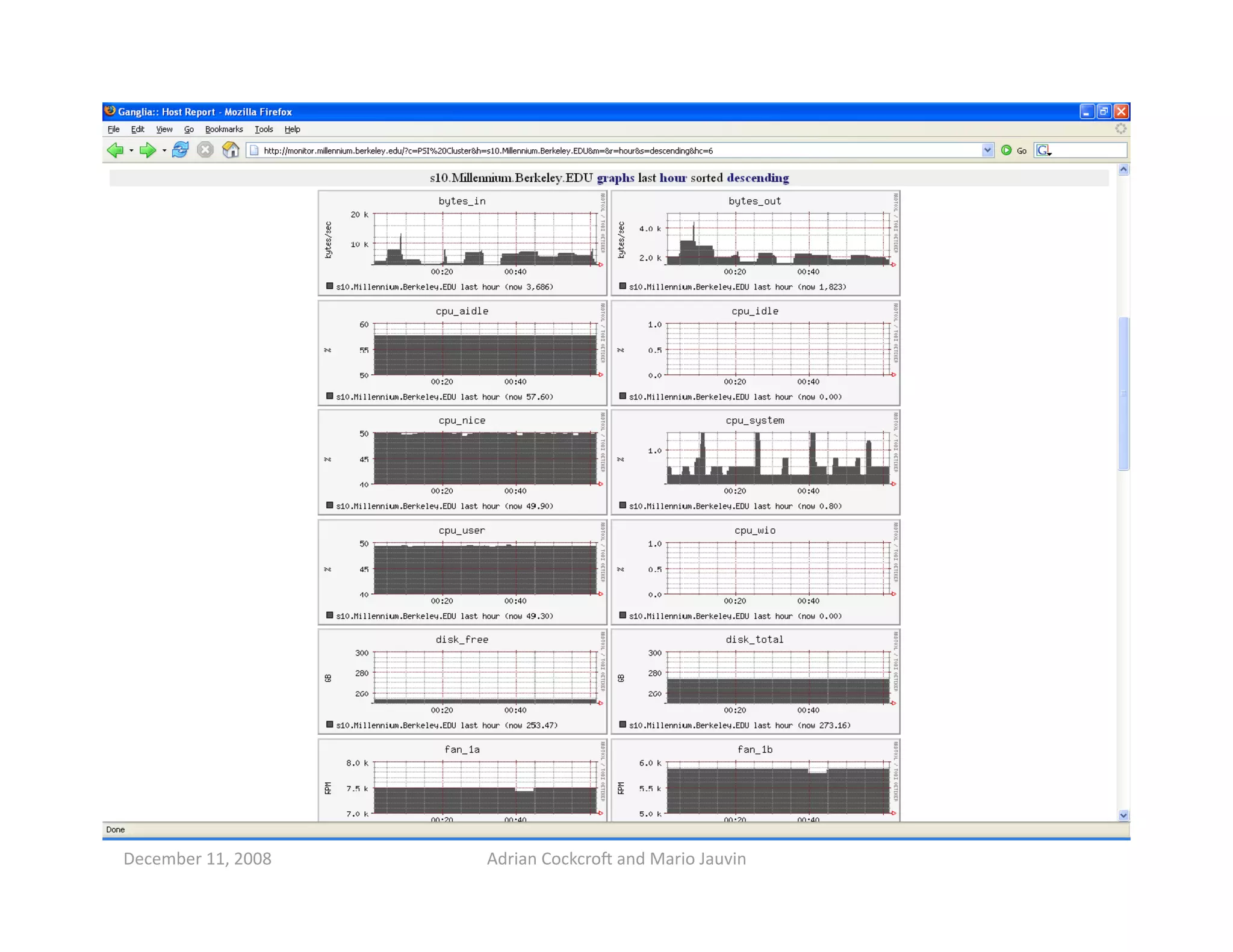Click the Google search engine icon
1233x952 pixels.
tap(1043, 150)
